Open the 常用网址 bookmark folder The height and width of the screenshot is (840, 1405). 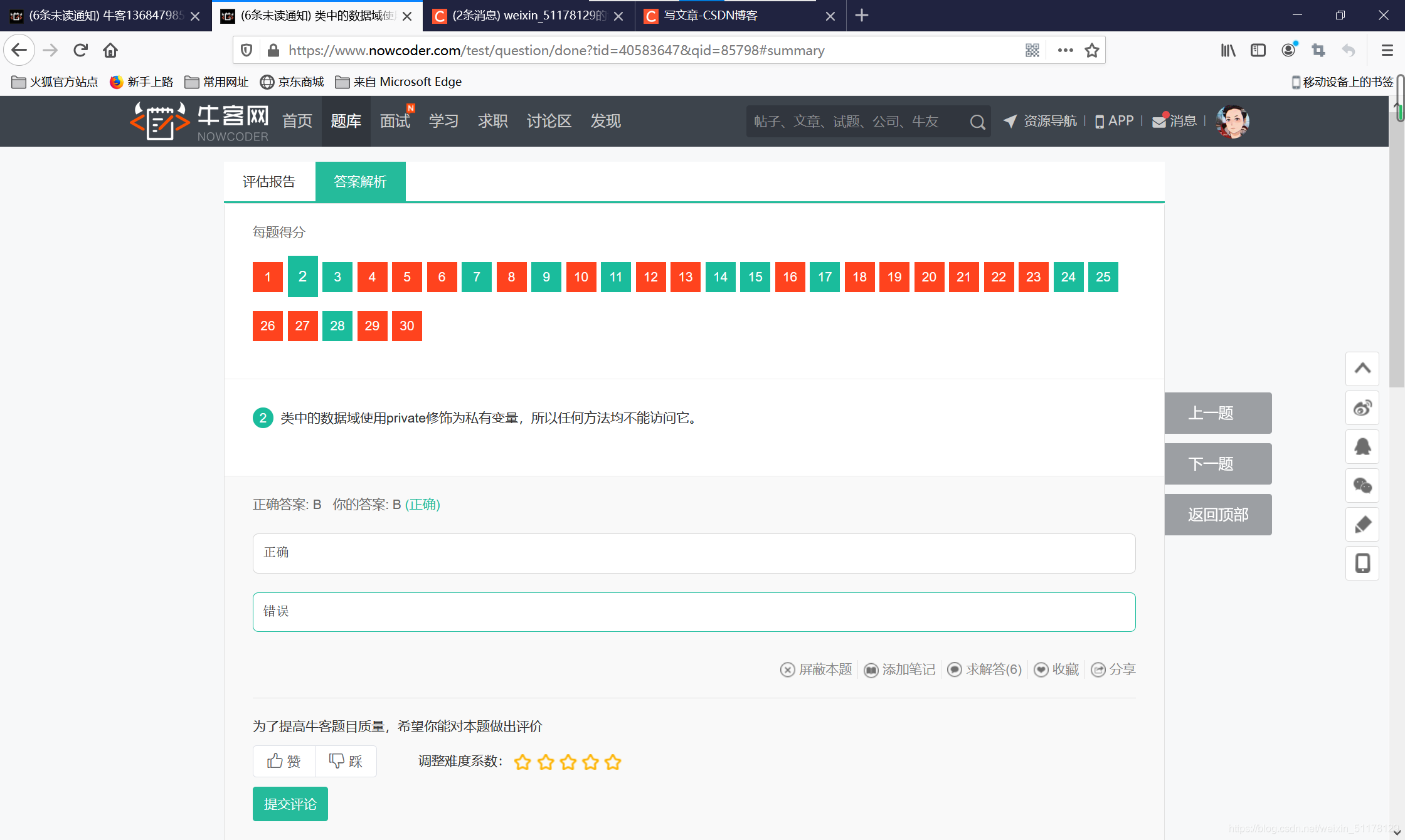click(216, 82)
